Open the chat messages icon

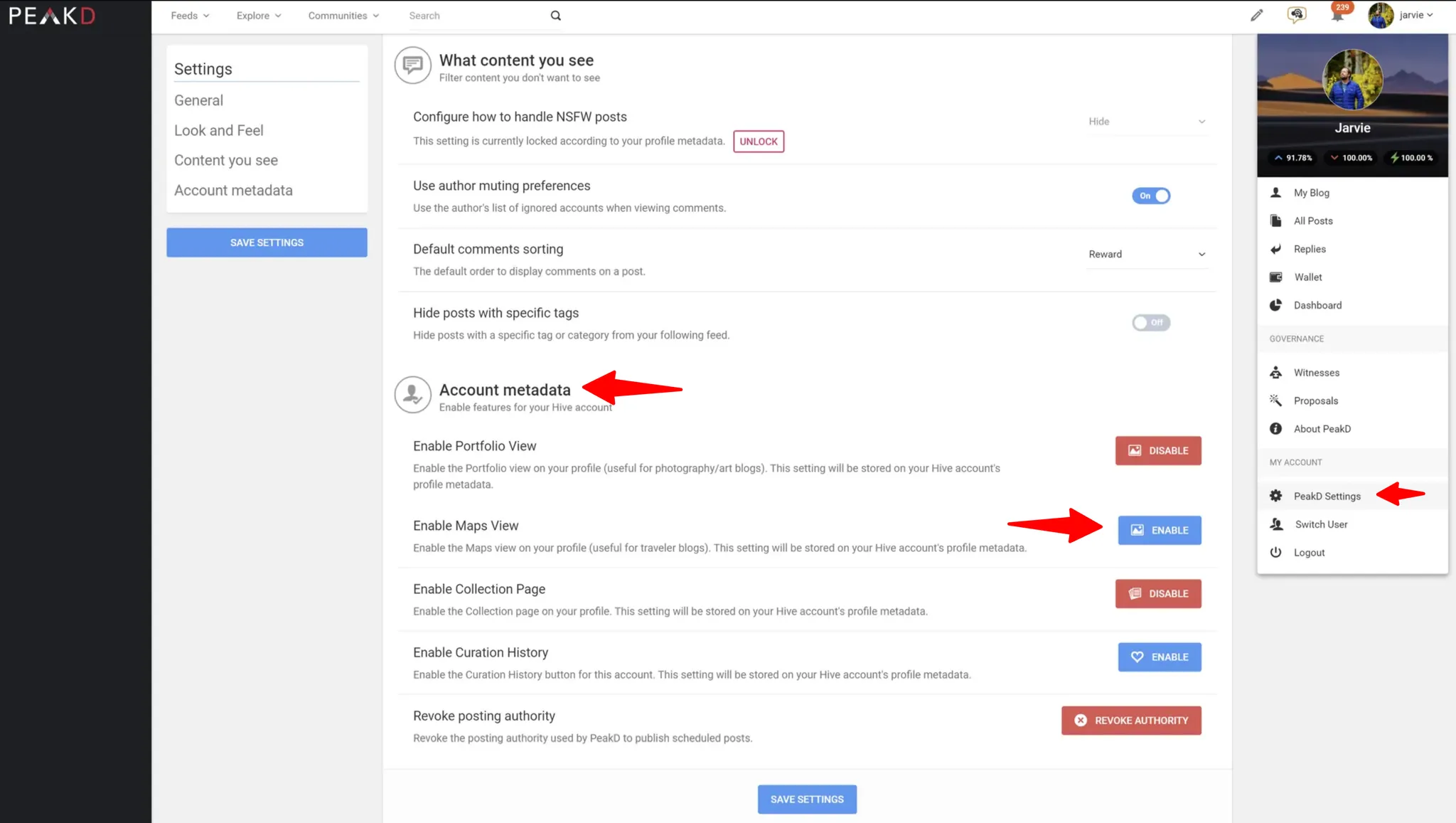point(1297,15)
